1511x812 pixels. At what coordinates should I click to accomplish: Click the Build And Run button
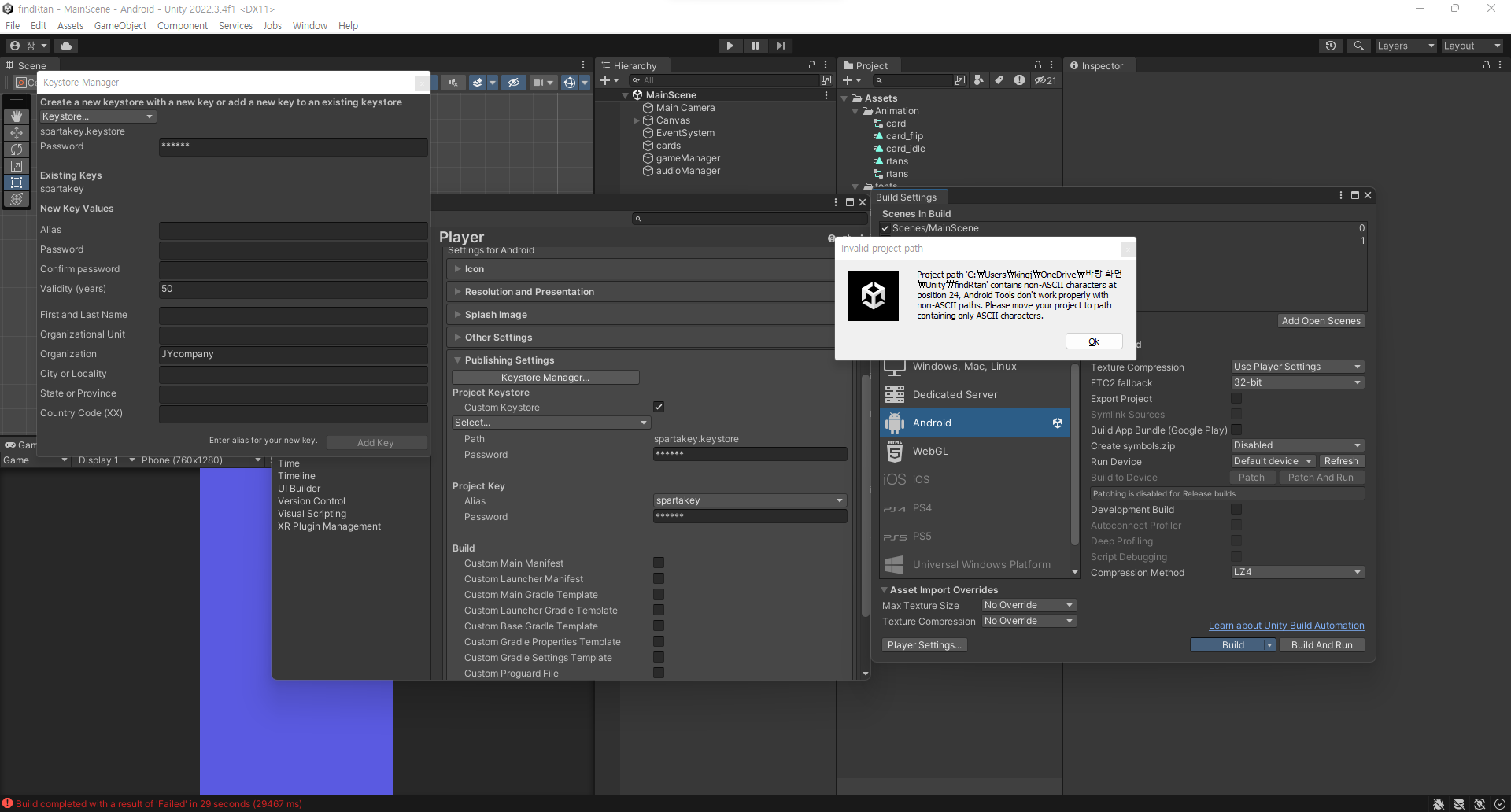(1322, 645)
